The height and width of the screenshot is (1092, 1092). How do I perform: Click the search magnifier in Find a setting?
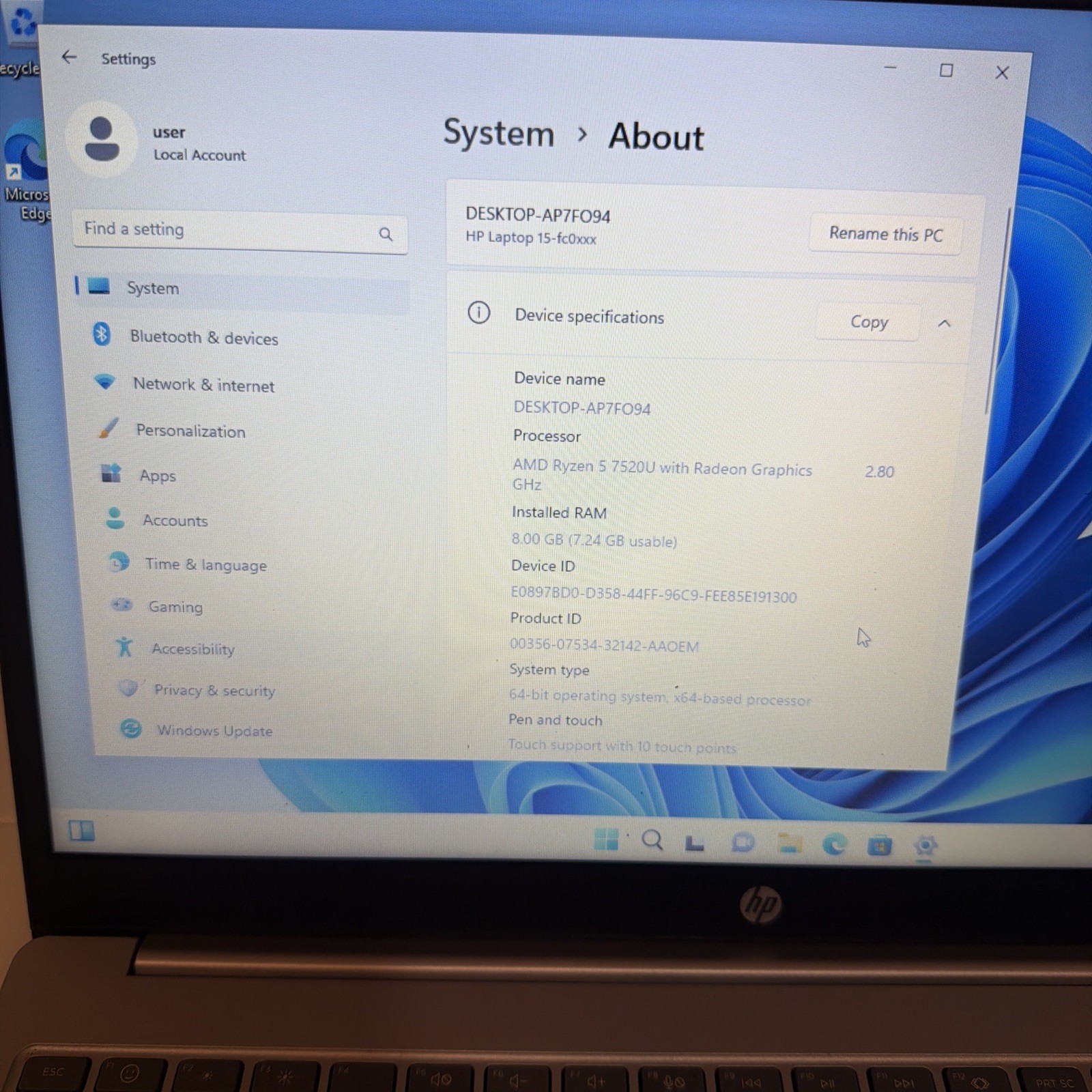tap(386, 235)
